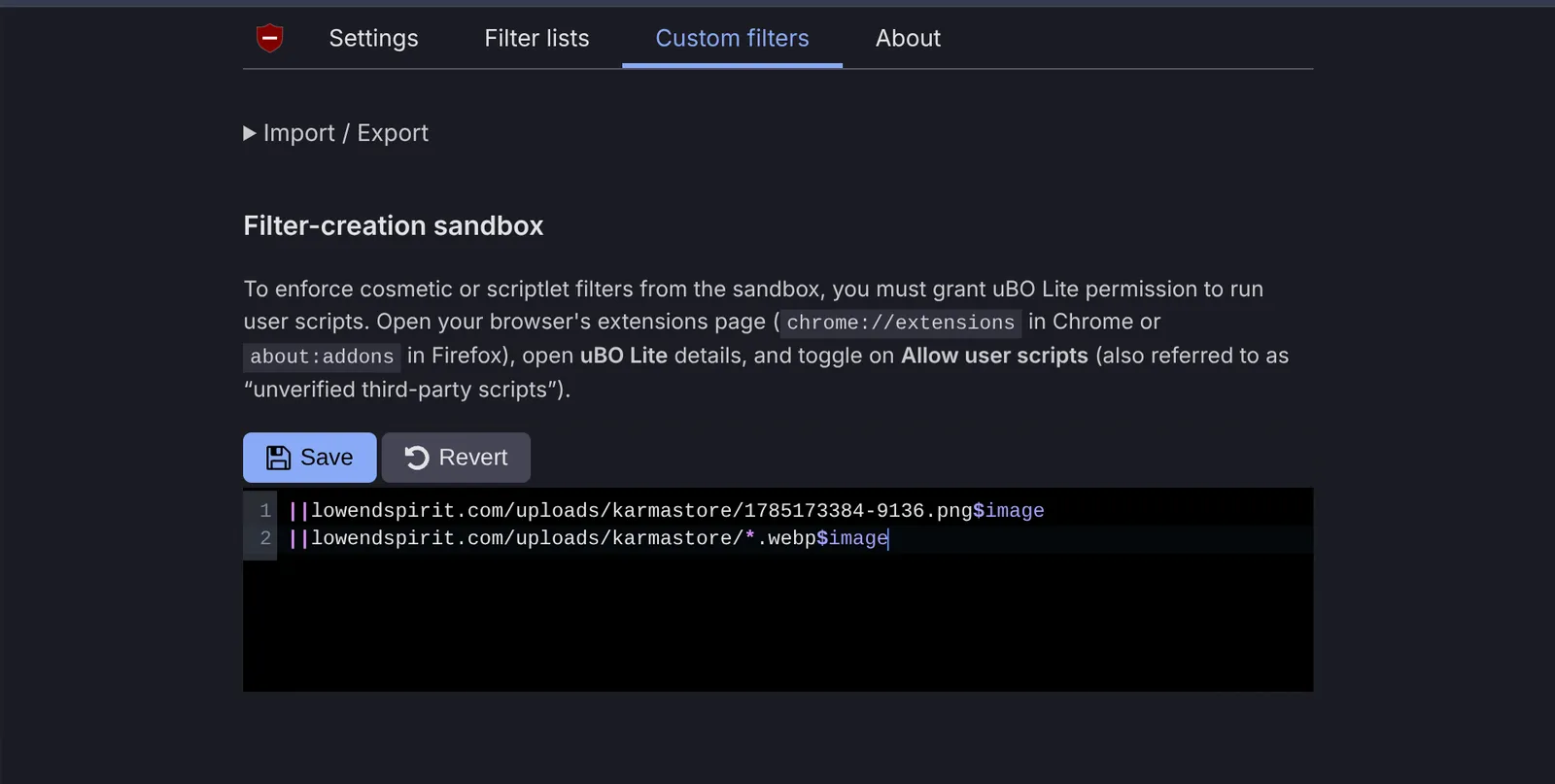Click line number 2 in the editor gutter
This screenshot has height=784, width=1555.
265,538
